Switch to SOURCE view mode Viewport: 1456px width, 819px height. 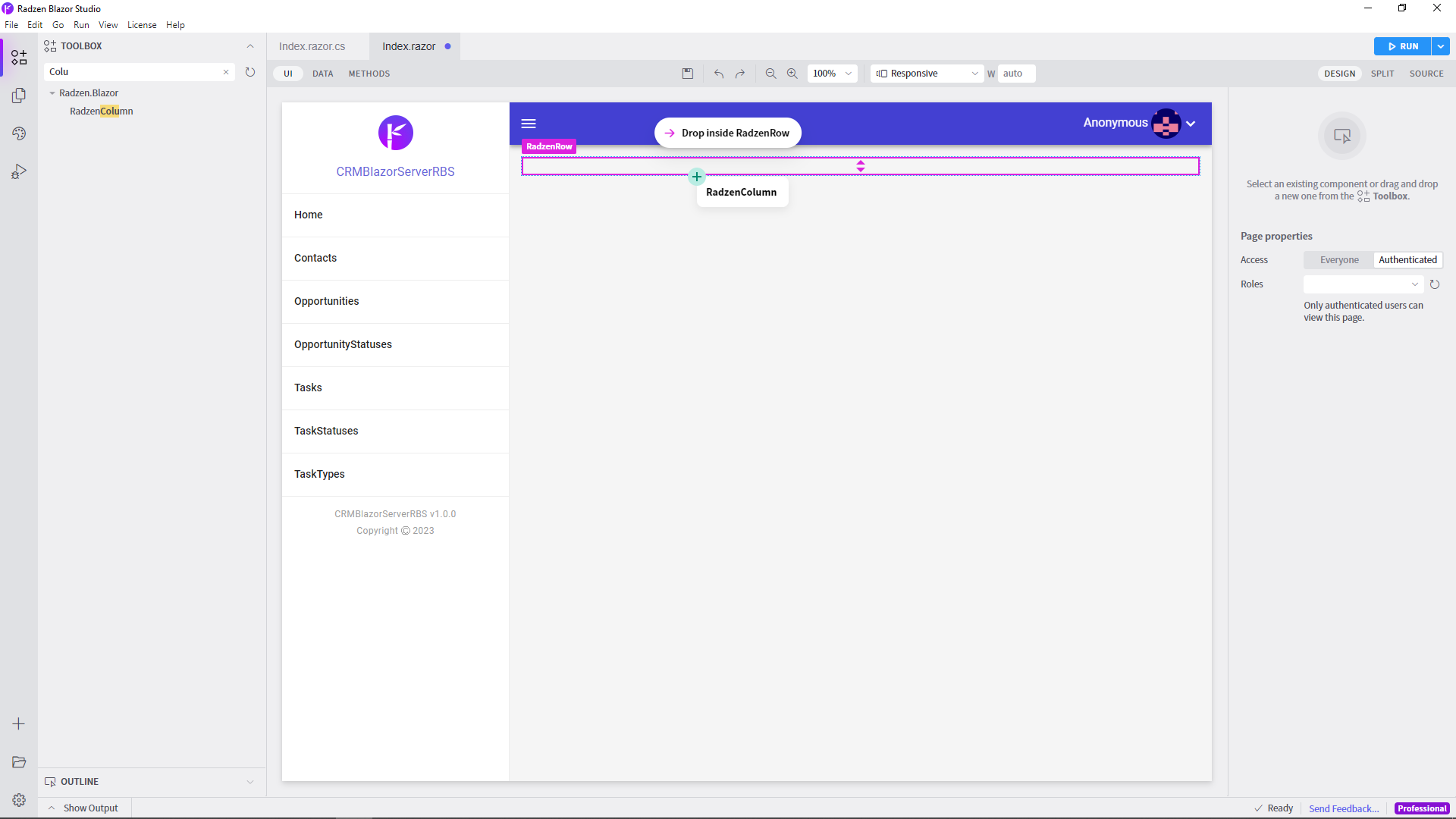click(1426, 74)
